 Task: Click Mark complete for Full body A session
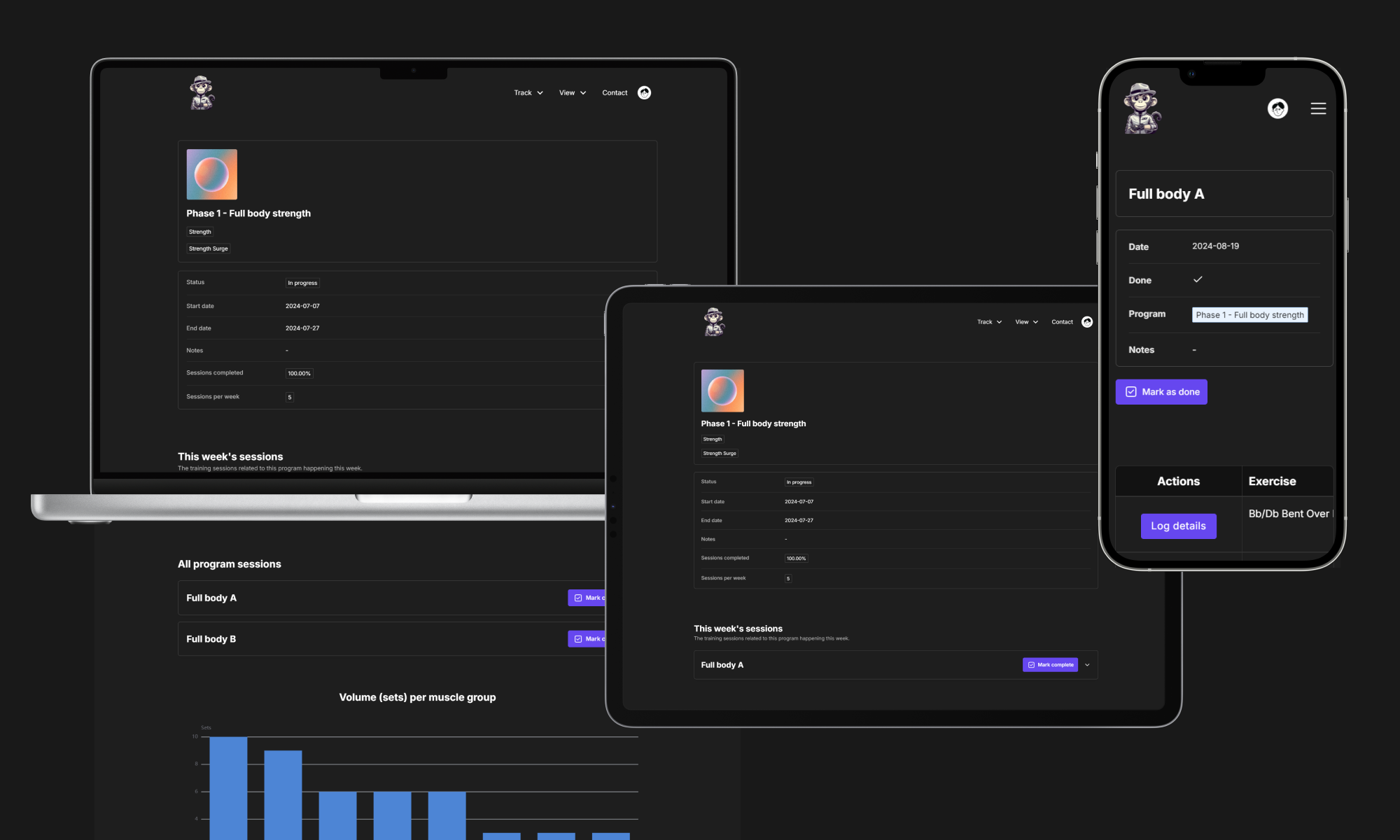tap(1050, 664)
